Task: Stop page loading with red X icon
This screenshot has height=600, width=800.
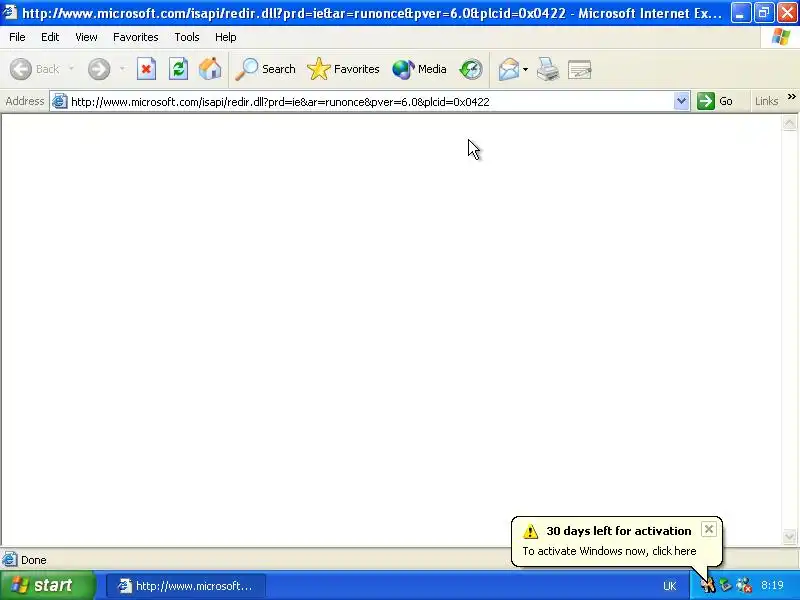Action: coord(146,69)
